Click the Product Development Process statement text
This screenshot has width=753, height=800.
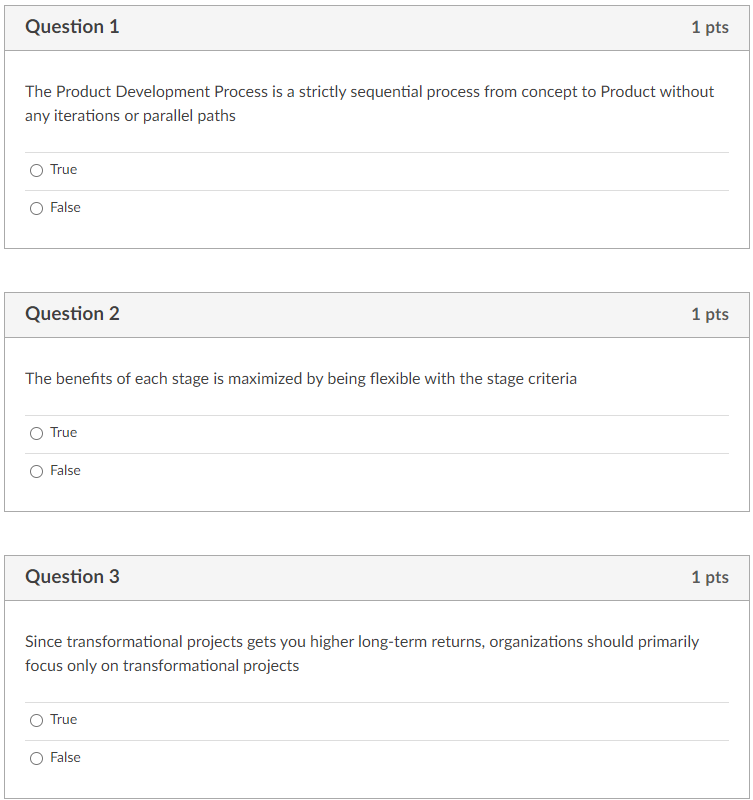[x=369, y=103]
